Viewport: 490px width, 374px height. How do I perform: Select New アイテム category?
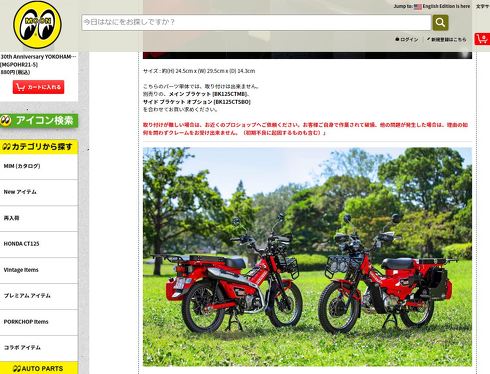point(39,192)
